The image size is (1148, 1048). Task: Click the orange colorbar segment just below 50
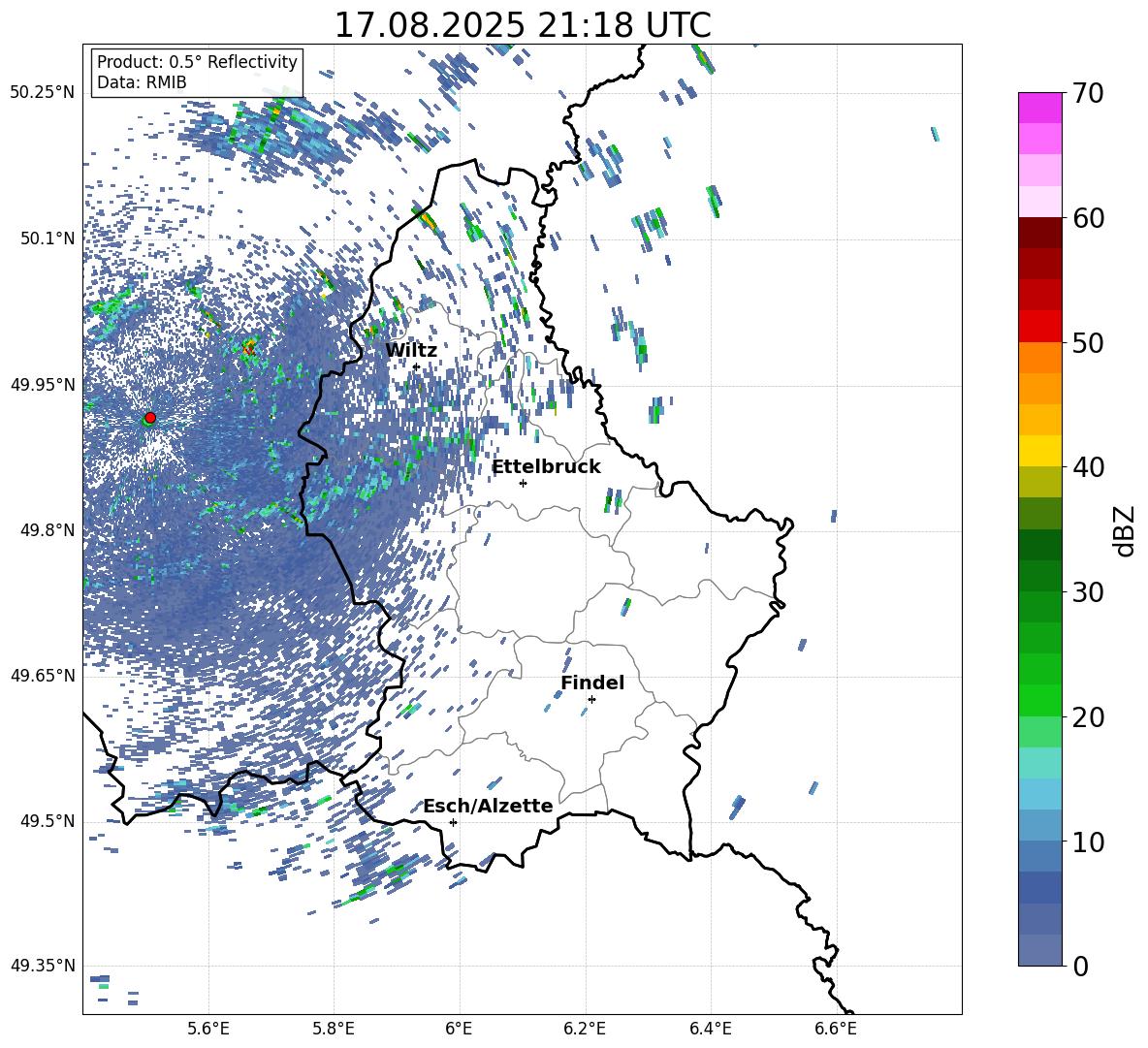pos(1039,358)
